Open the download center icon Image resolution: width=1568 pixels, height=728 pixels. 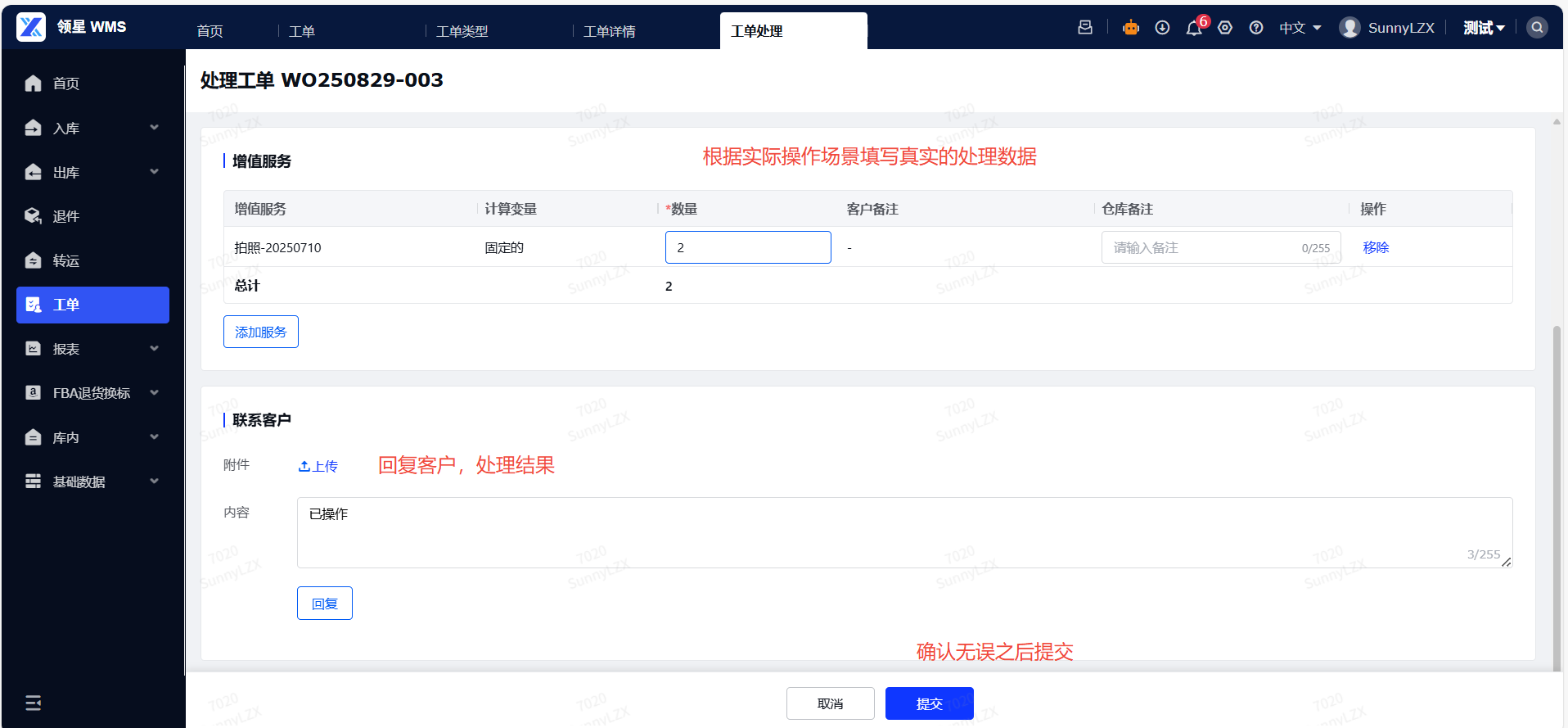pos(1162,27)
